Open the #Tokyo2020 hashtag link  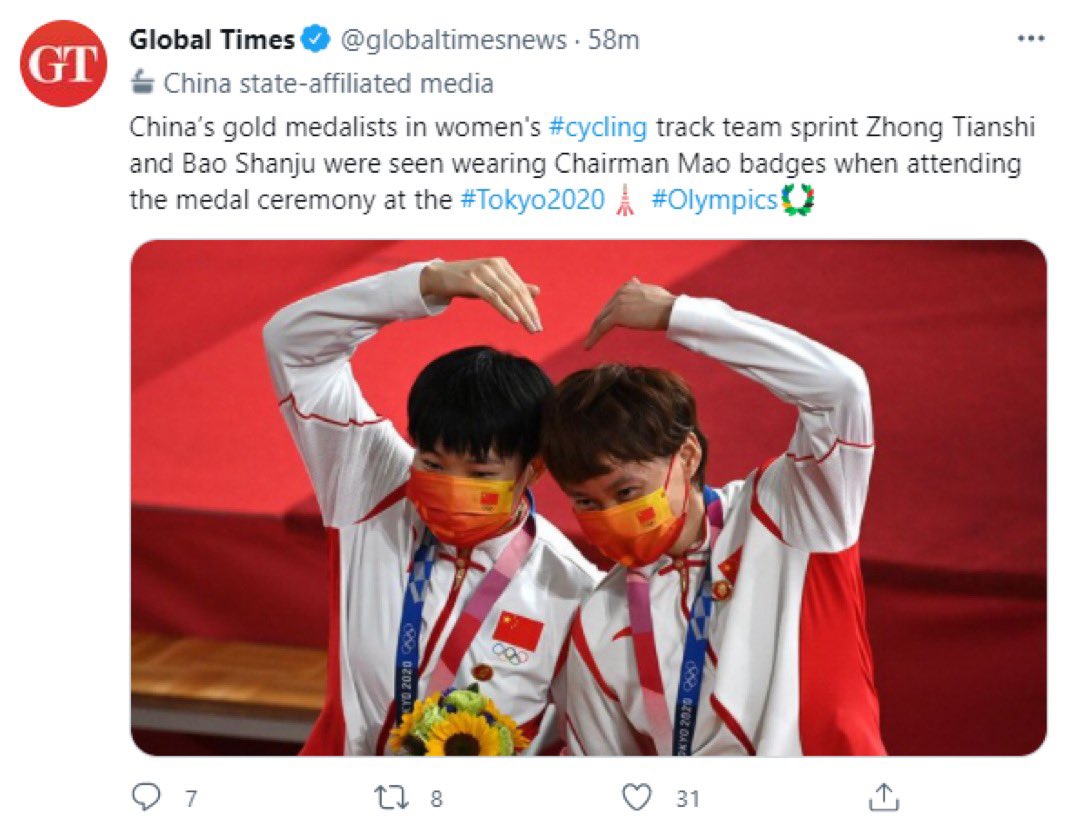532,200
